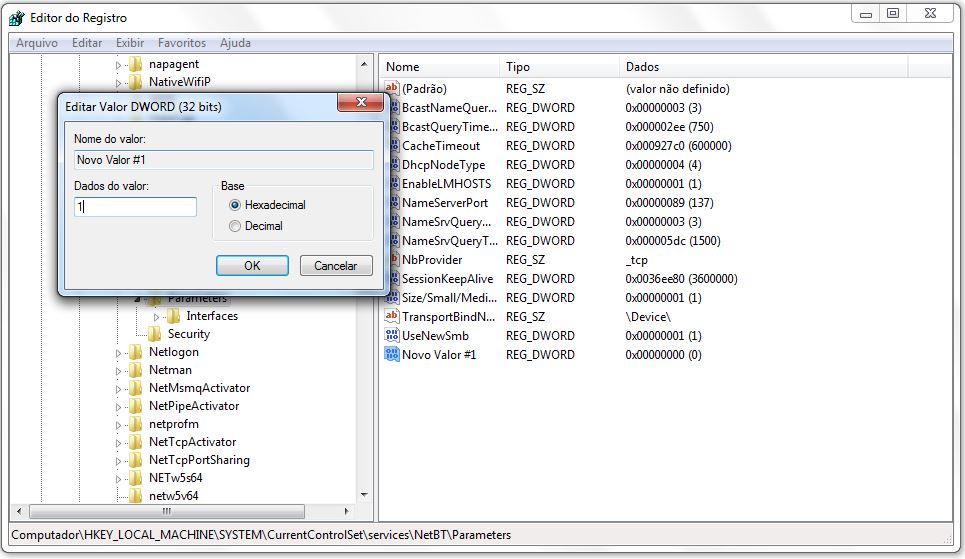Click the Security folder icon in tree
The width and height of the screenshot is (965, 559).
155,334
